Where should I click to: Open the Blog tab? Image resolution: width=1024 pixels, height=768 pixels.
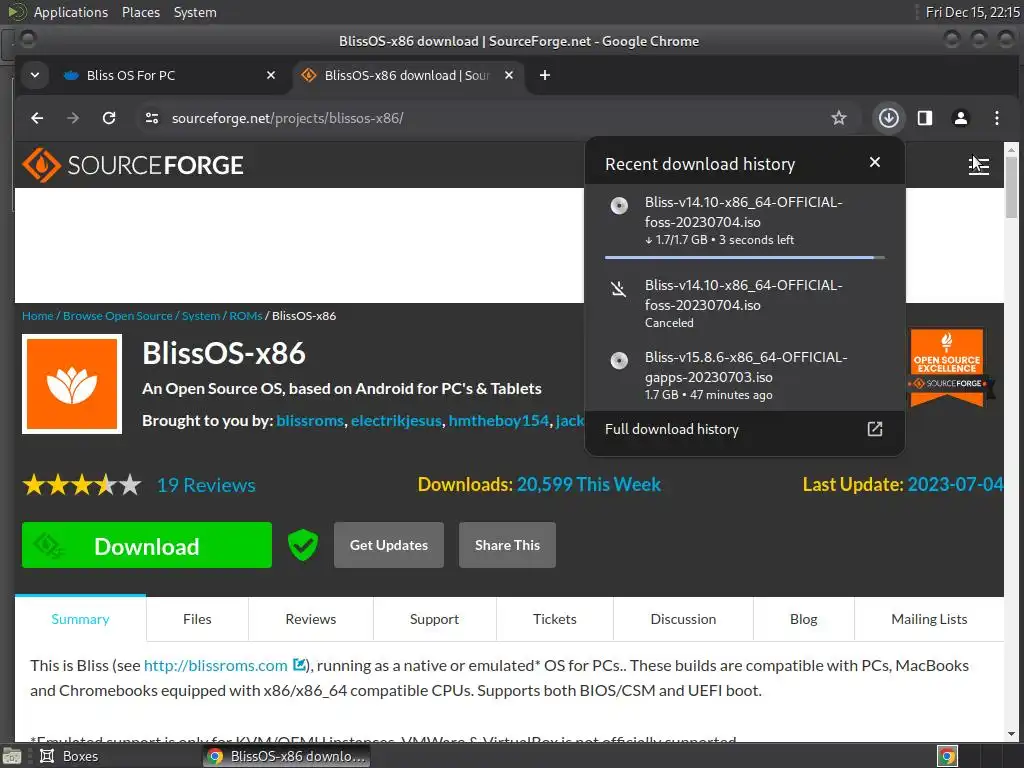point(803,619)
